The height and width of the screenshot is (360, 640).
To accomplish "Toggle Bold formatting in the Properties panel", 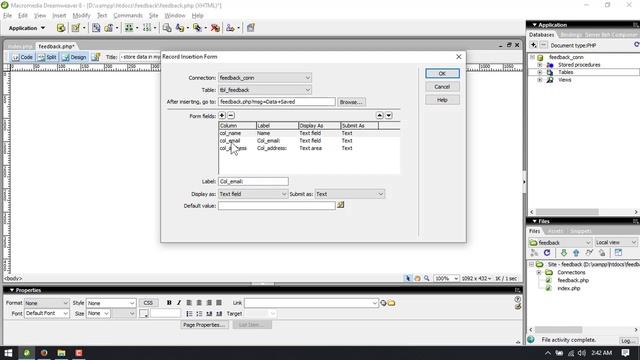I will click(x=169, y=303).
